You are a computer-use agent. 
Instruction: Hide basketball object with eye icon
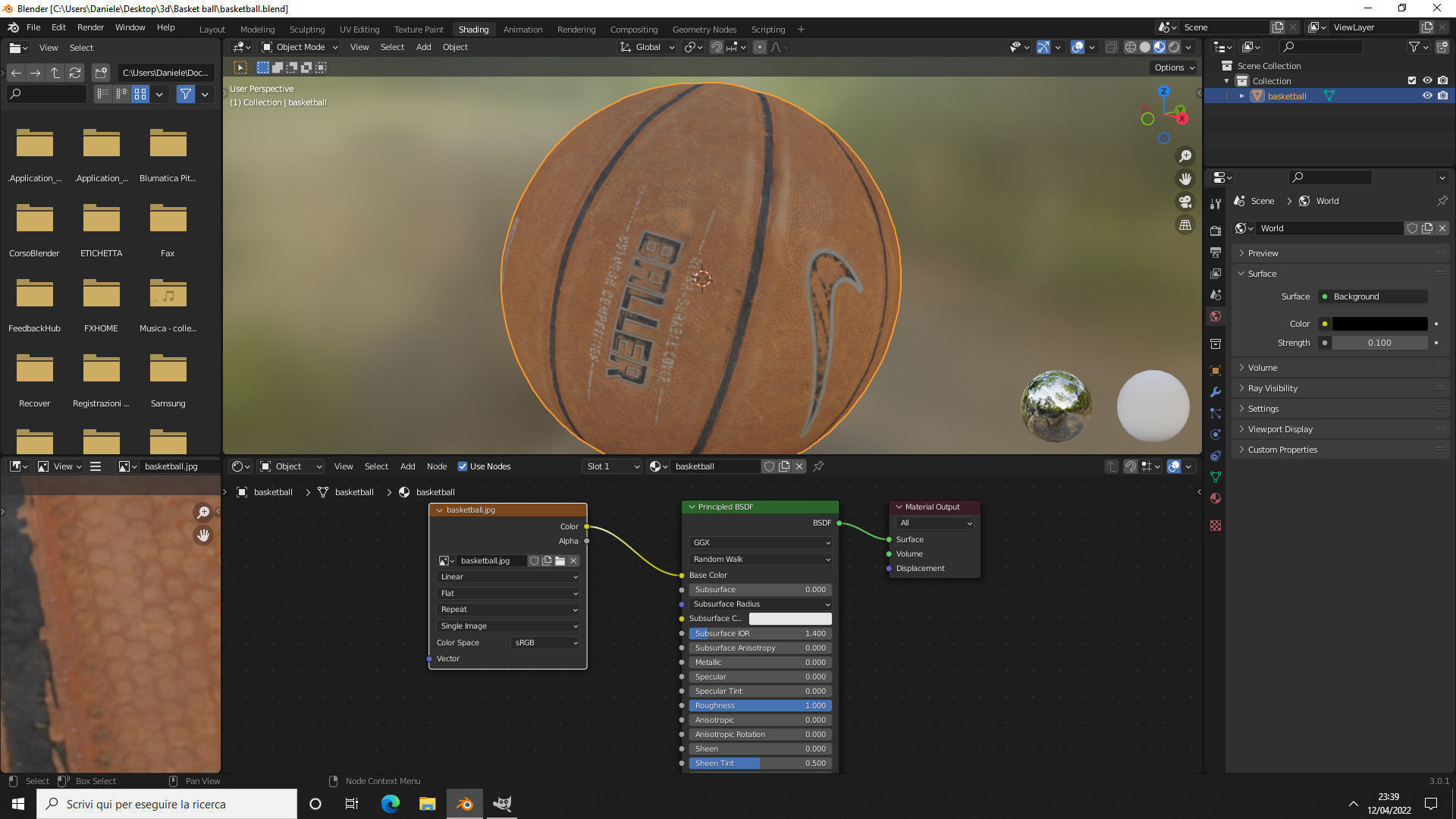click(1427, 96)
